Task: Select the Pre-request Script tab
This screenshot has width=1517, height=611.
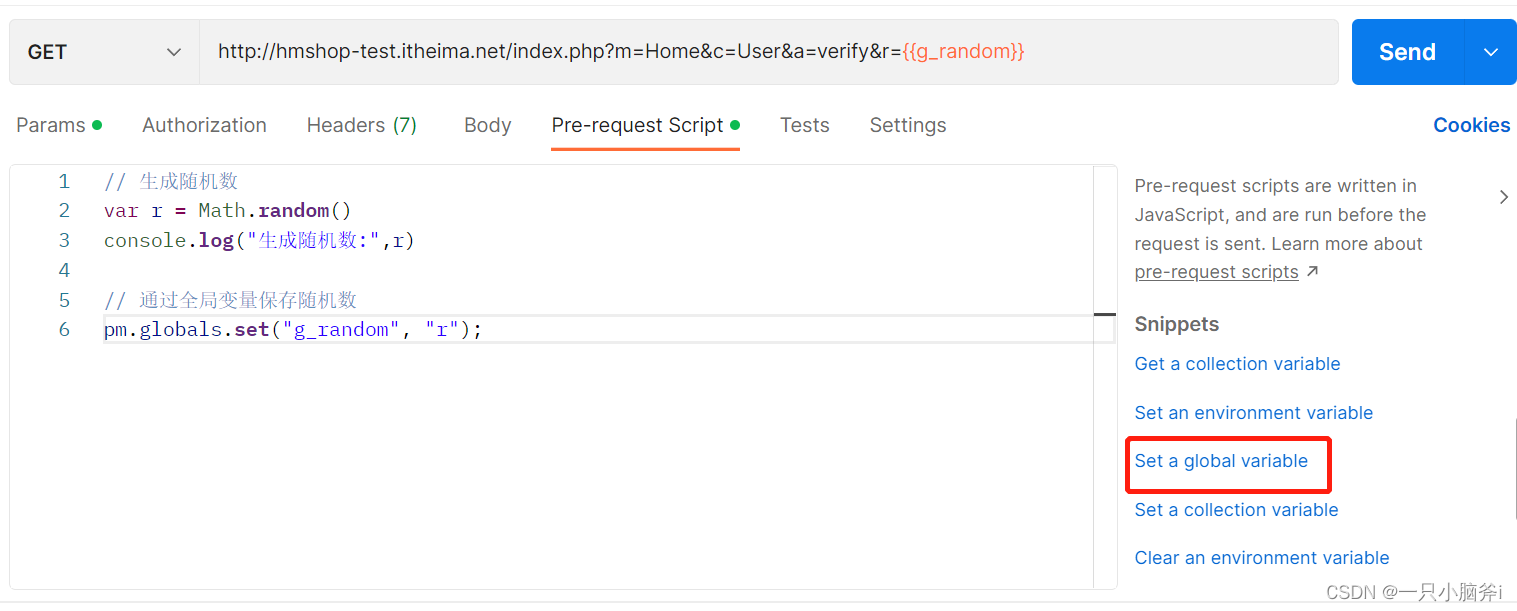Action: pos(645,125)
